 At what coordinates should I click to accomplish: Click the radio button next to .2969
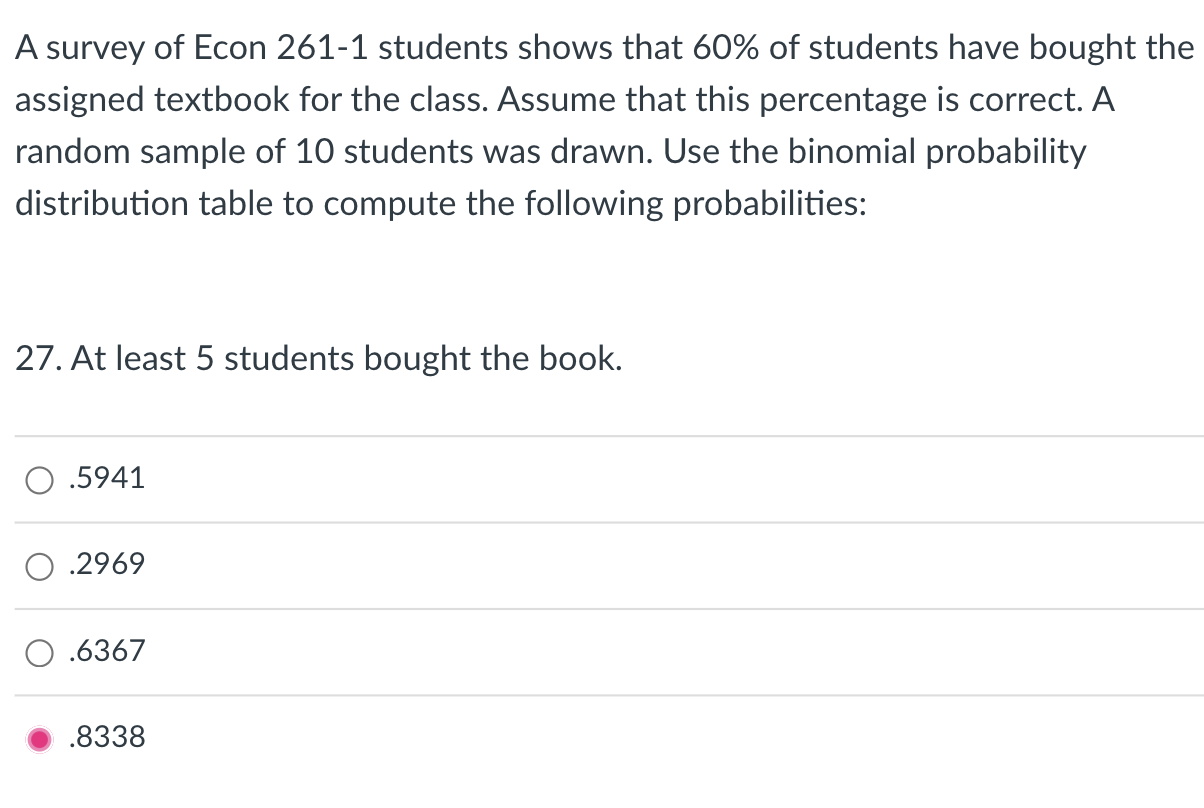click(x=38, y=567)
